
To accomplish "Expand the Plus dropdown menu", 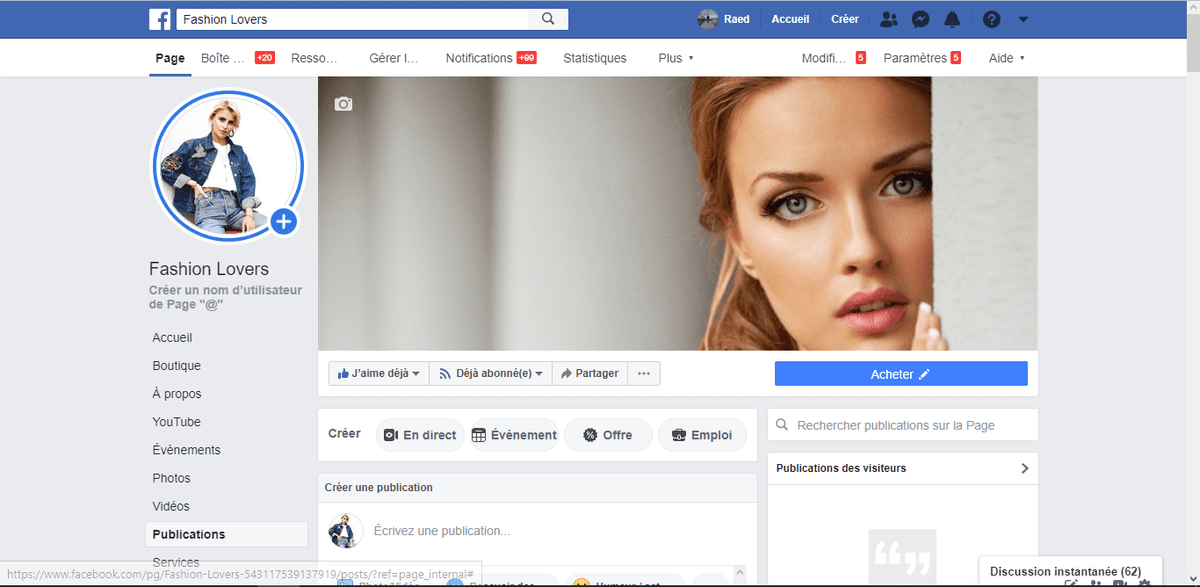I will [675, 58].
